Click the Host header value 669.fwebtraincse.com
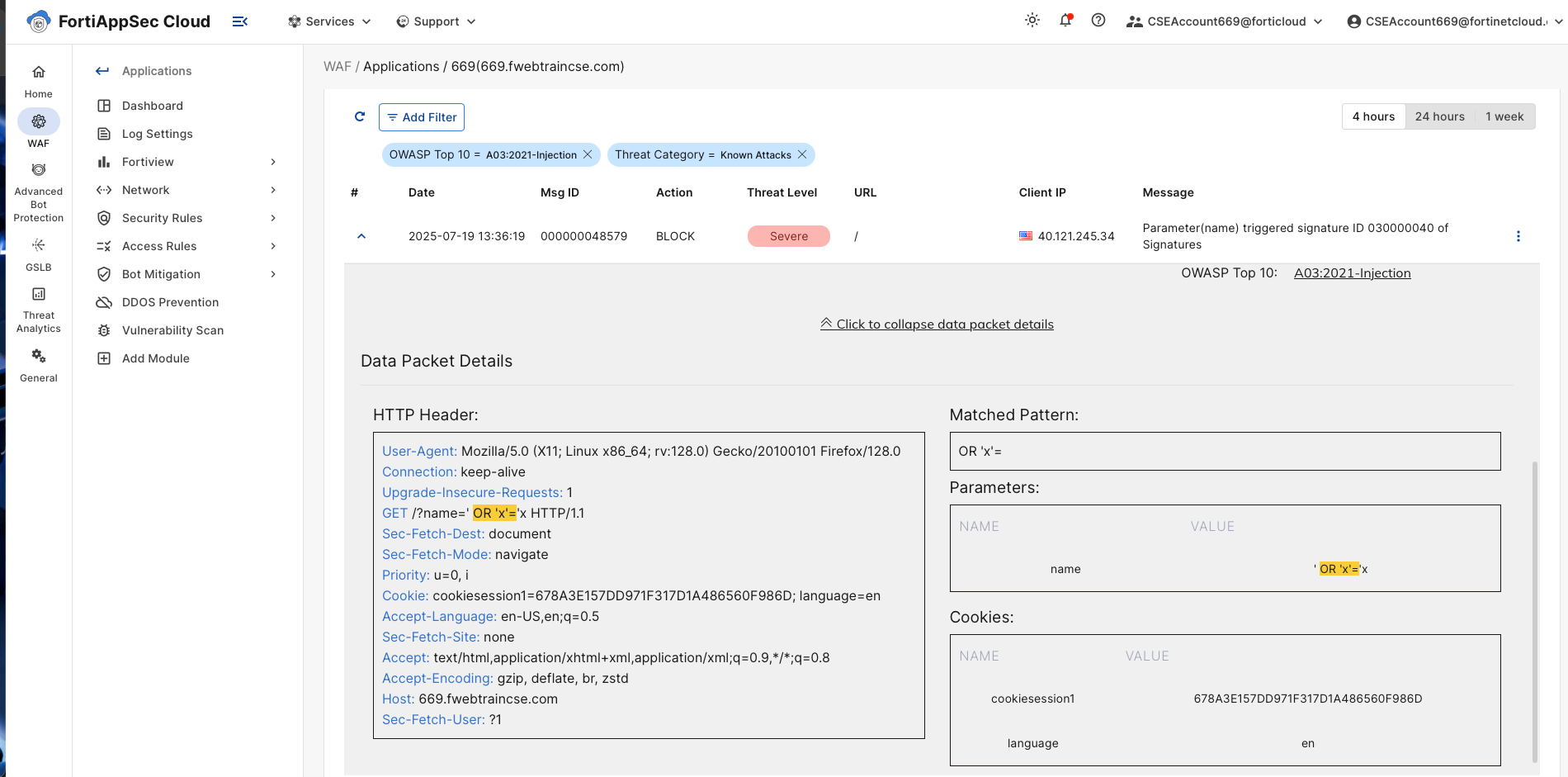The image size is (1568, 777). click(x=488, y=699)
